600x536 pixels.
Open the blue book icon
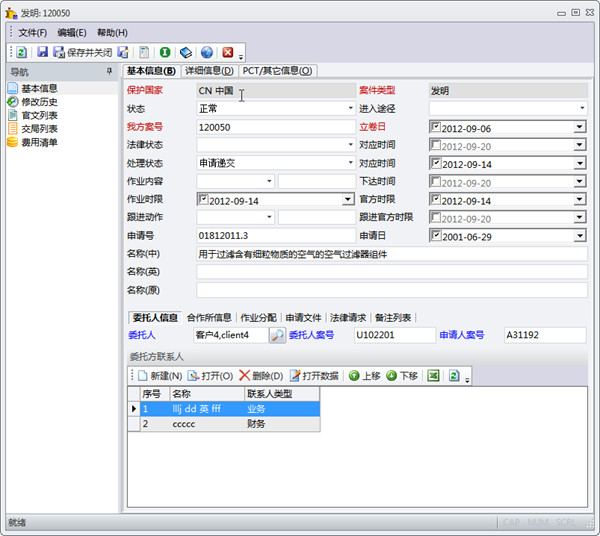tap(186, 52)
